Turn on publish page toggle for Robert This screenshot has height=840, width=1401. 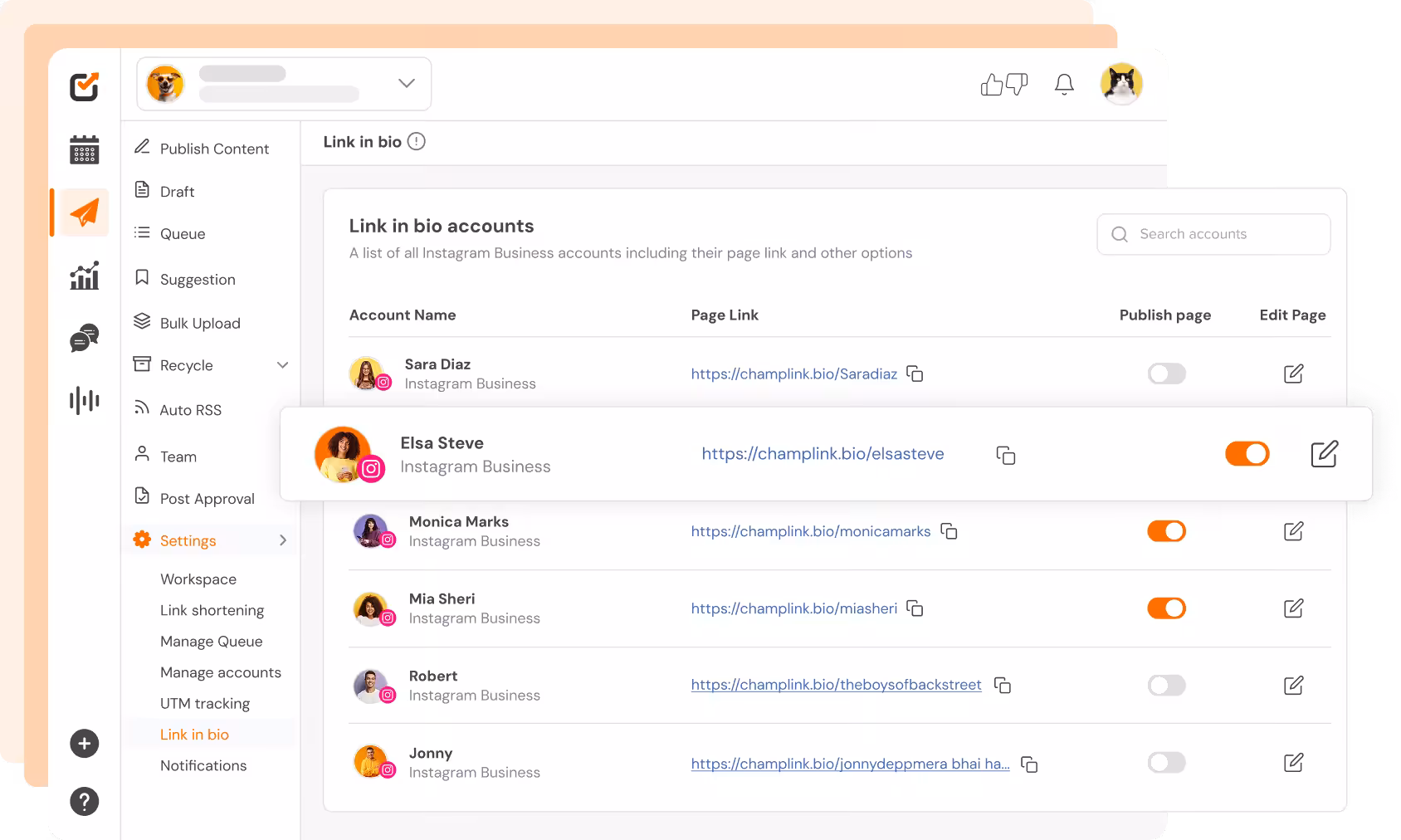pos(1166,686)
